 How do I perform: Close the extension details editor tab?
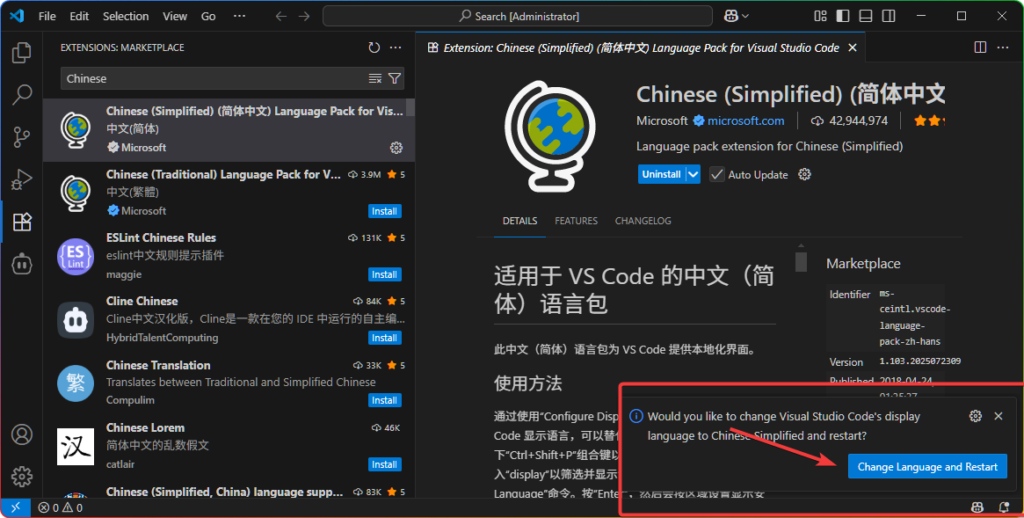[852, 48]
